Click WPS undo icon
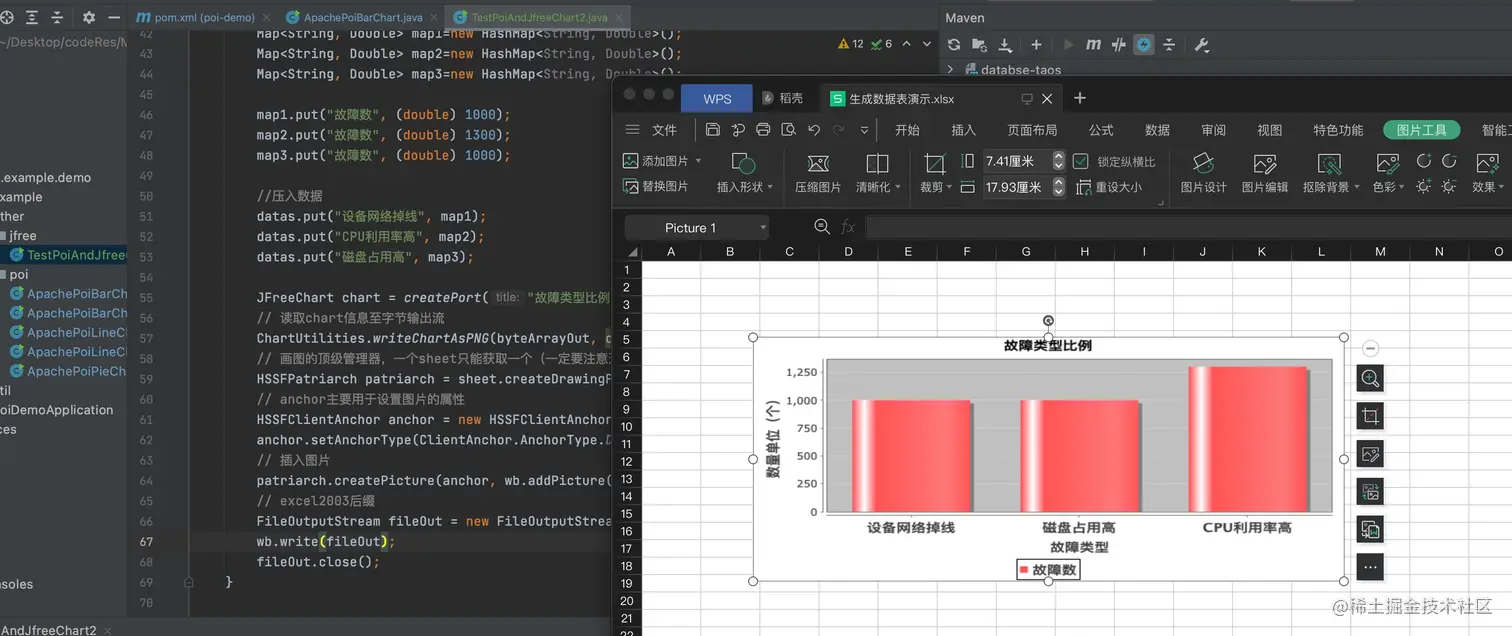The width and height of the screenshot is (1512, 636). point(814,130)
